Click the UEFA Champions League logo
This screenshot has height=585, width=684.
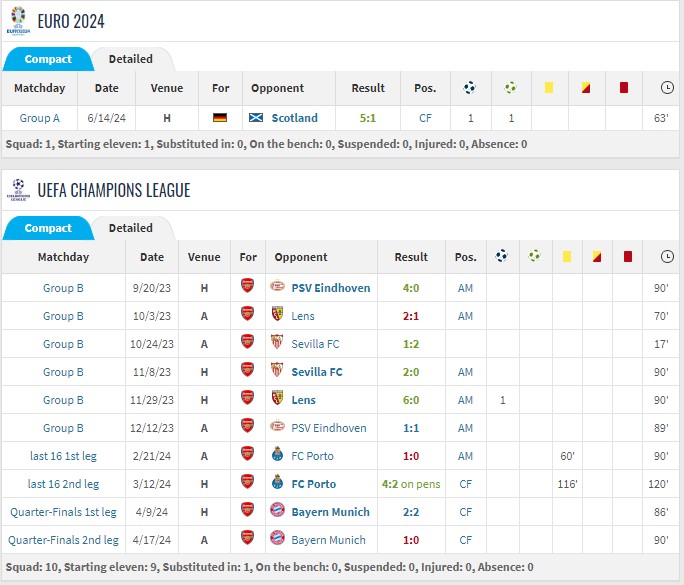18,190
